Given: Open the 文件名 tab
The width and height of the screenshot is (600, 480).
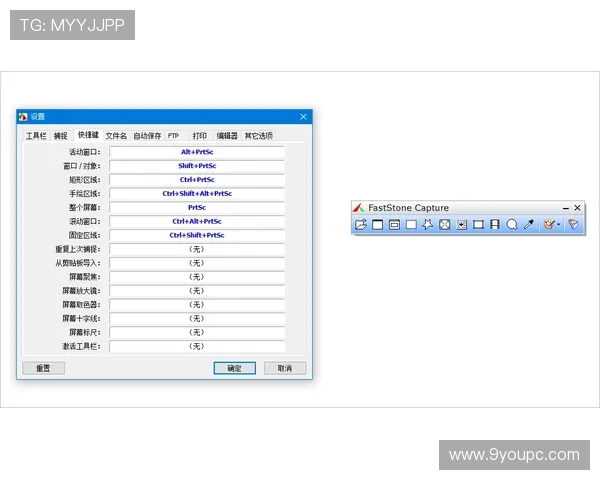Looking at the screenshot, I should point(116,136).
